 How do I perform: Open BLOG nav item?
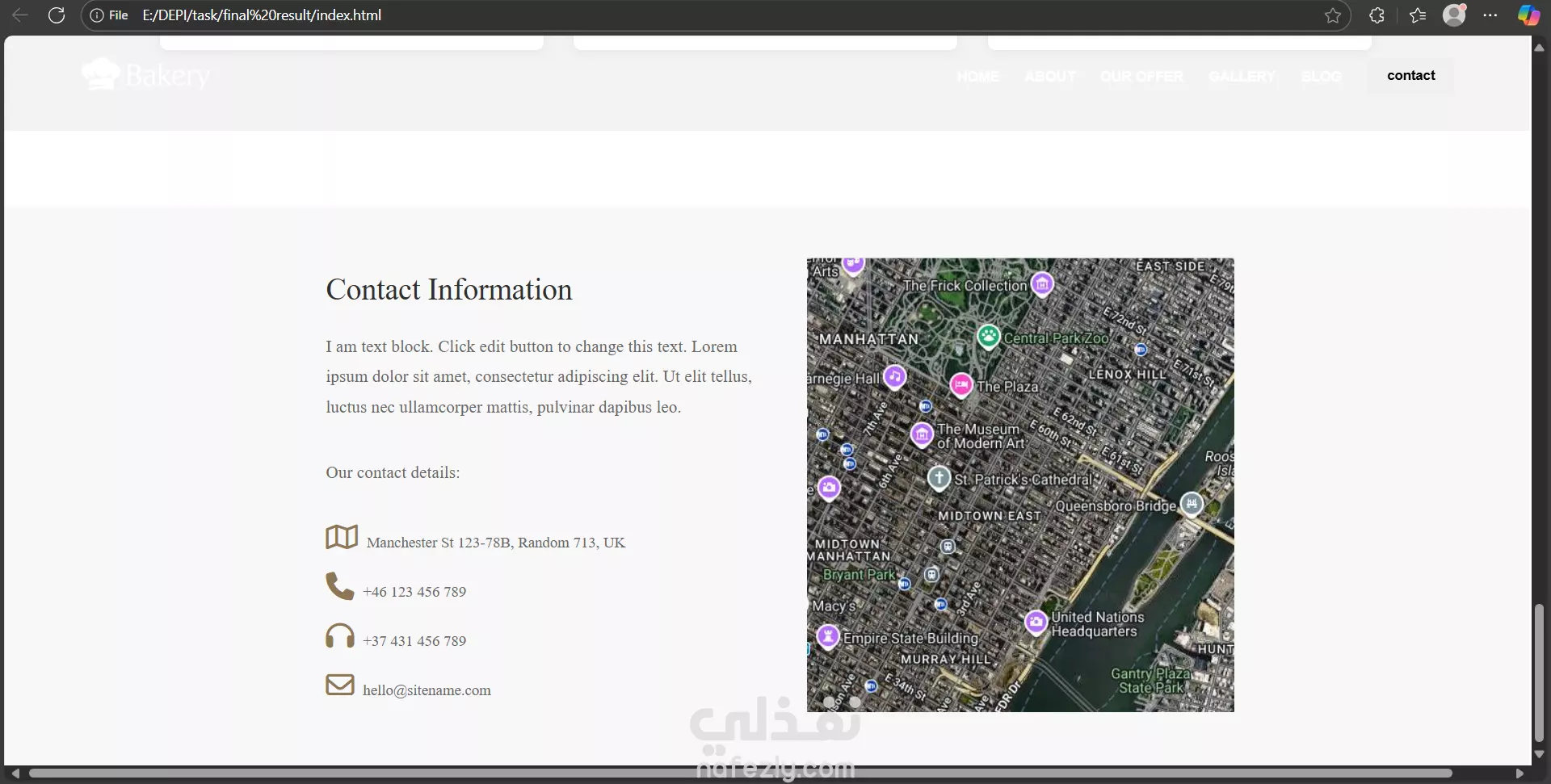(x=1321, y=77)
